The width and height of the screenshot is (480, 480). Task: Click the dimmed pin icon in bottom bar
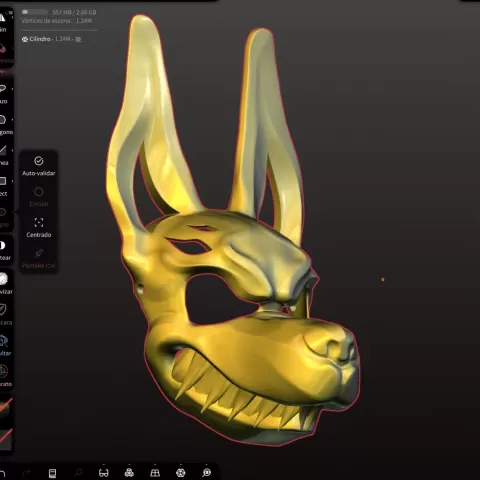pyautogui.click(x=78, y=473)
